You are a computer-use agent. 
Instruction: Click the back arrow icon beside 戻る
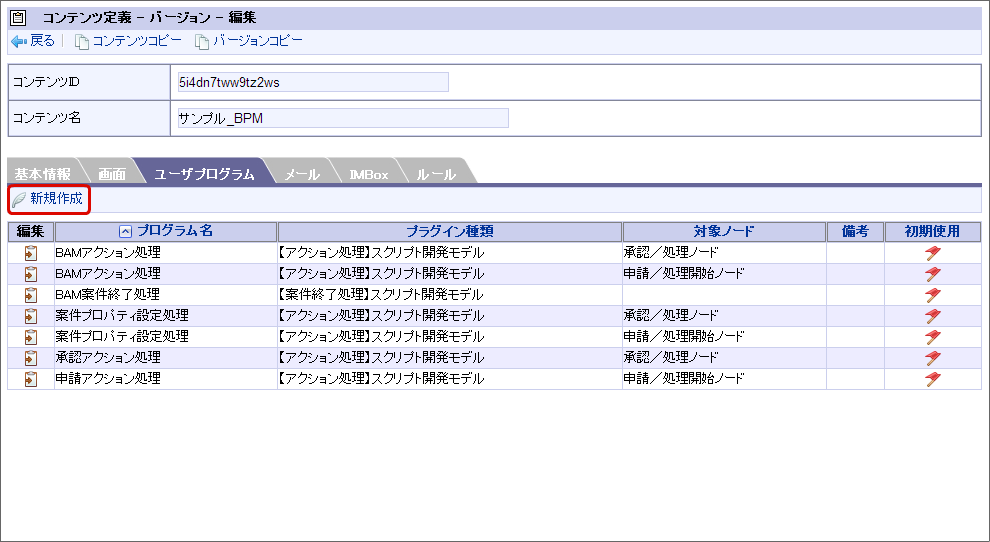point(19,42)
